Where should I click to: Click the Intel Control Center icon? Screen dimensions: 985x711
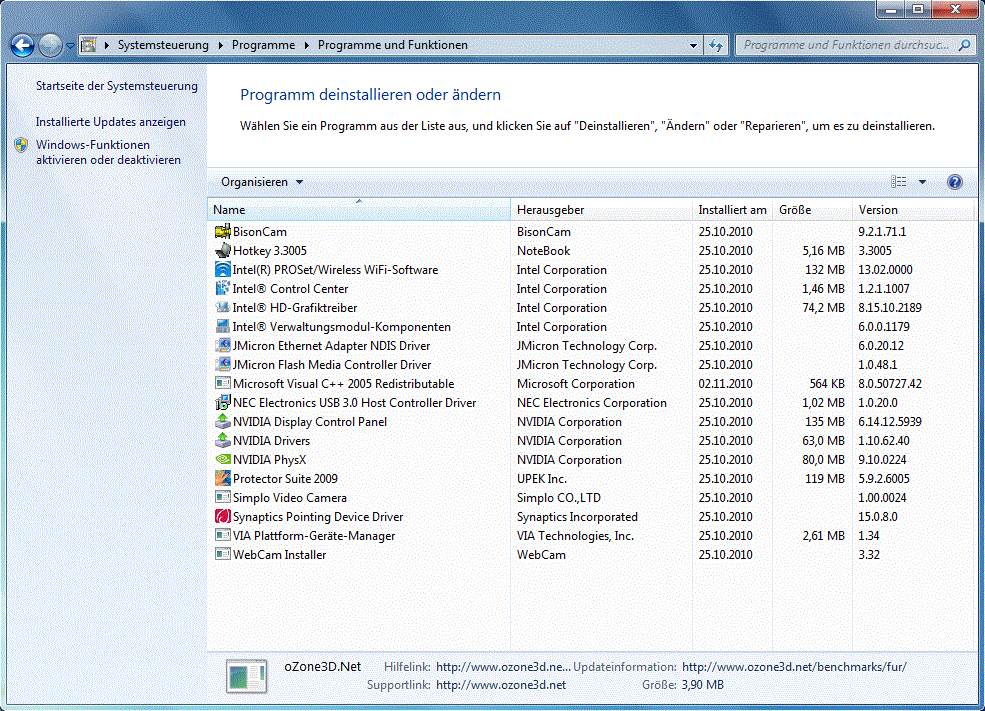222,289
